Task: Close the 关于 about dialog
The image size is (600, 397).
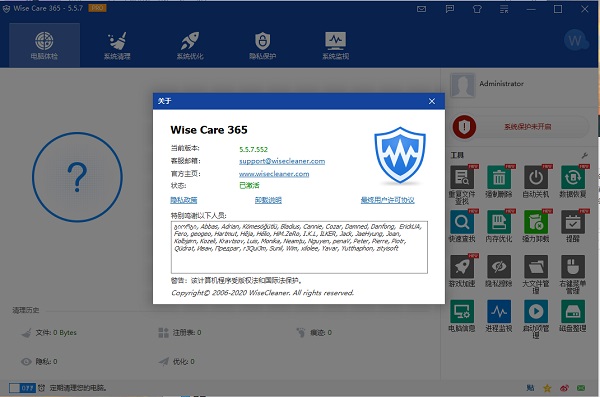Action: pyautogui.click(x=432, y=101)
